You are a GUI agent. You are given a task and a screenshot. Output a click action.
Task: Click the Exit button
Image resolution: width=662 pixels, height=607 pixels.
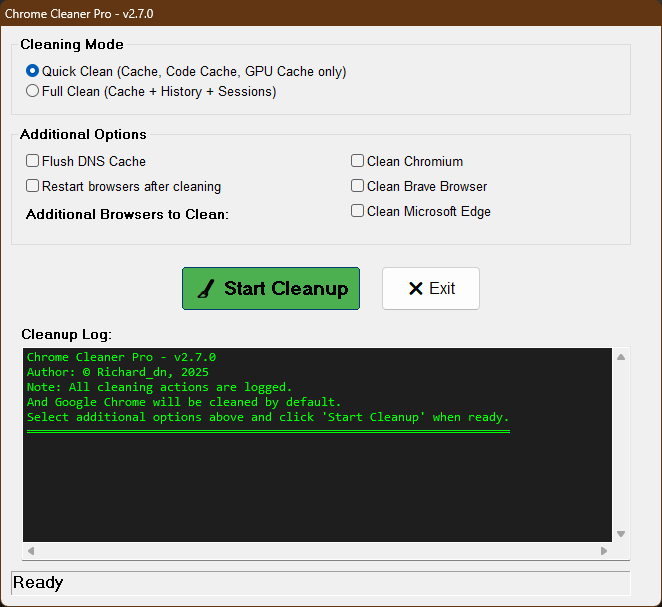tap(431, 288)
